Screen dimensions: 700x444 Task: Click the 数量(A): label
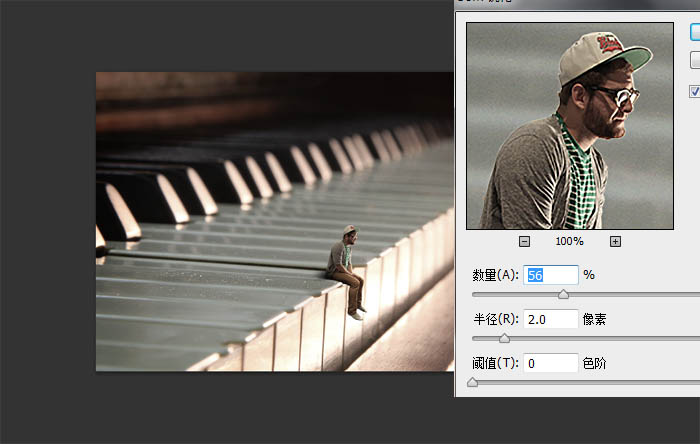pyautogui.click(x=496, y=275)
